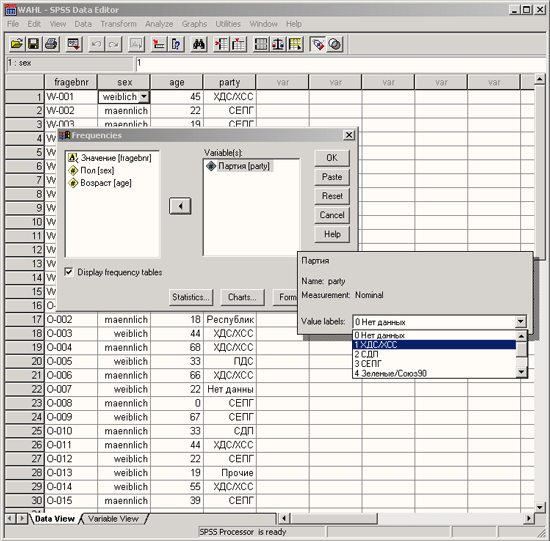
Task: Click row number 30 header
Action: coord(25,501)
